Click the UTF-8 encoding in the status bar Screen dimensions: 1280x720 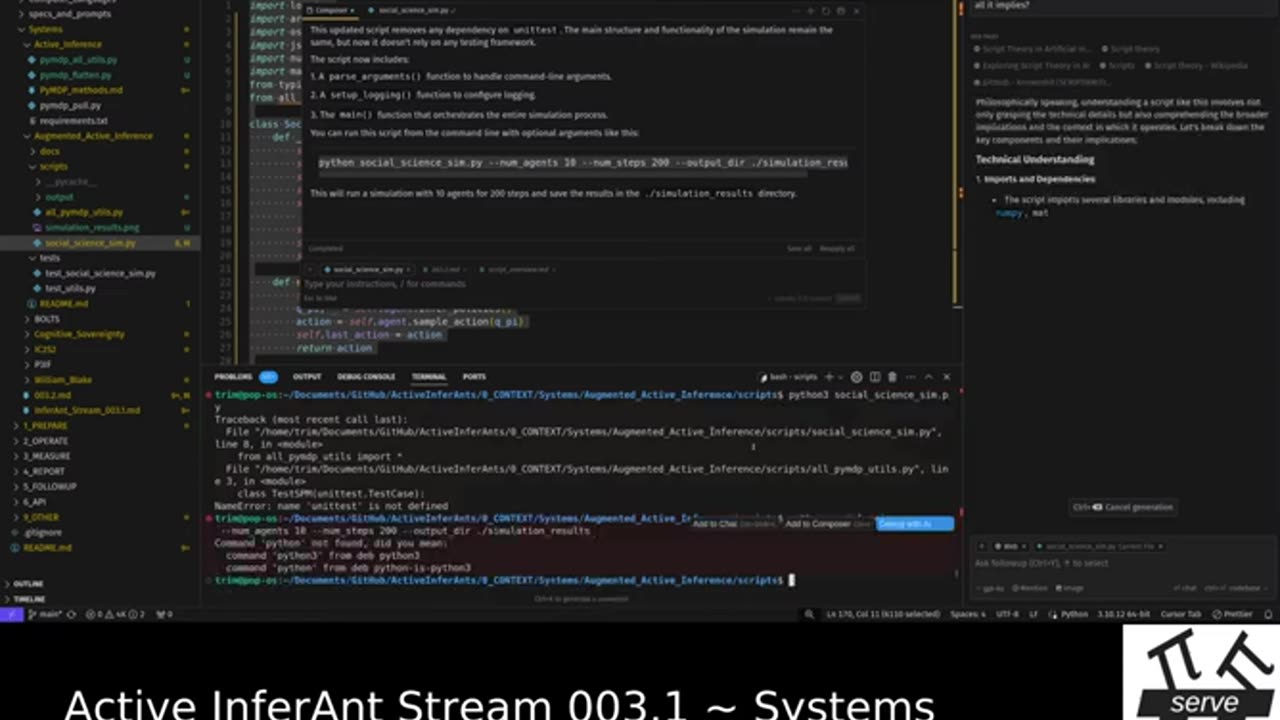pyautogui.click(x=1006, y=614)
